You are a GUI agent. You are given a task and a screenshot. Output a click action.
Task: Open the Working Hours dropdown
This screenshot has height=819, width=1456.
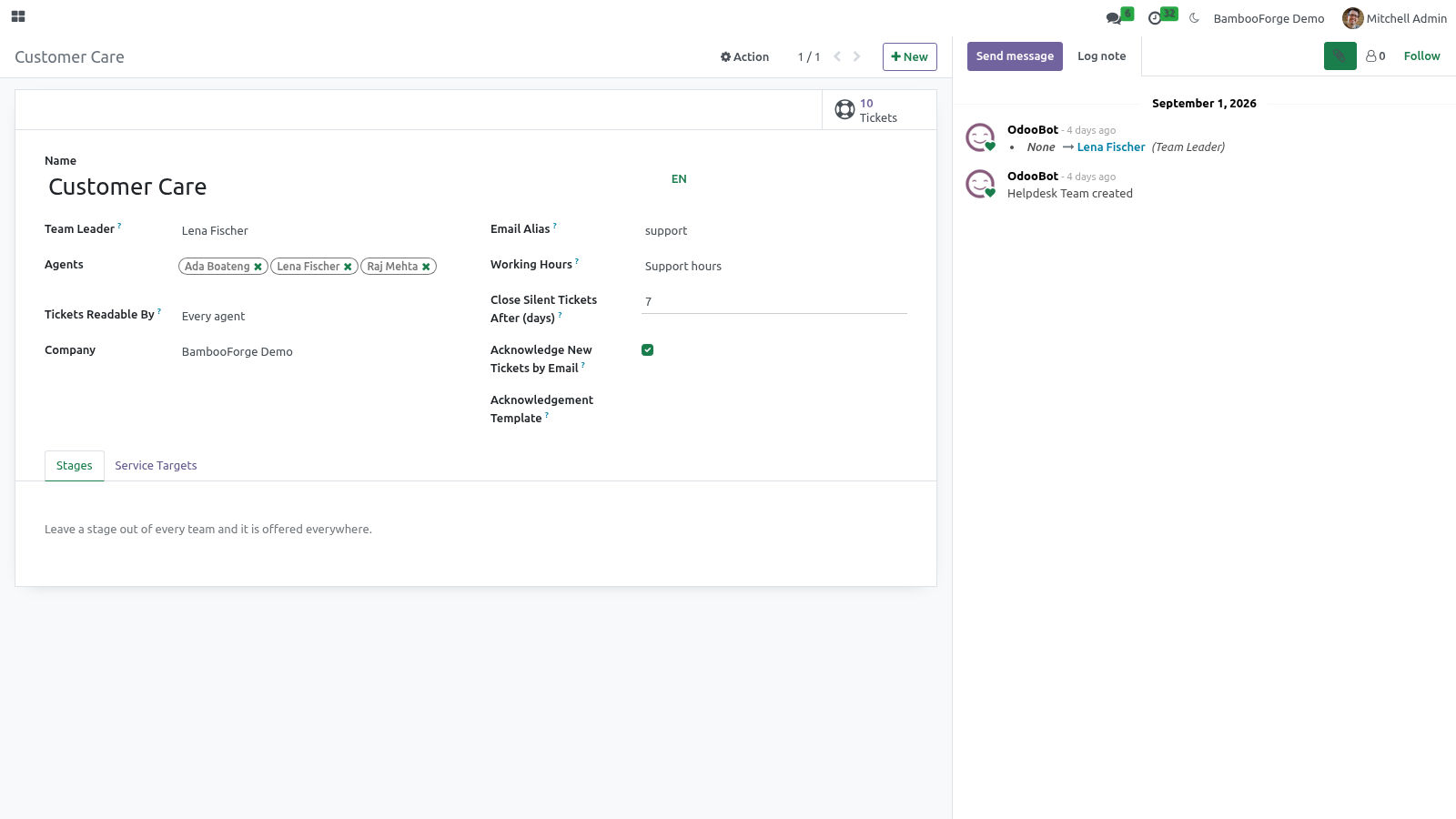(x=774, y=266)
